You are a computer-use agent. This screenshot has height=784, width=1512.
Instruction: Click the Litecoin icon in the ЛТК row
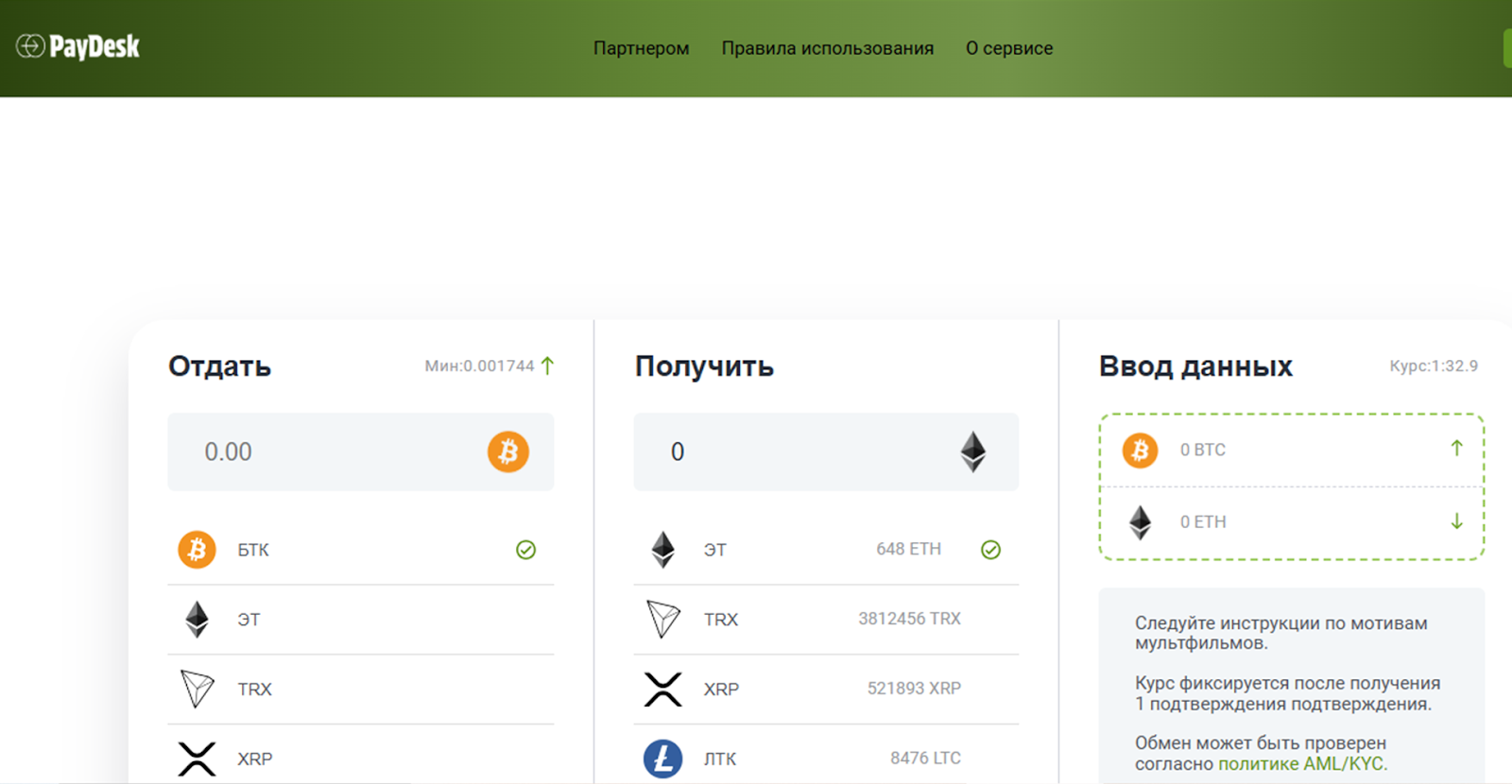click(x=662, y=758)
